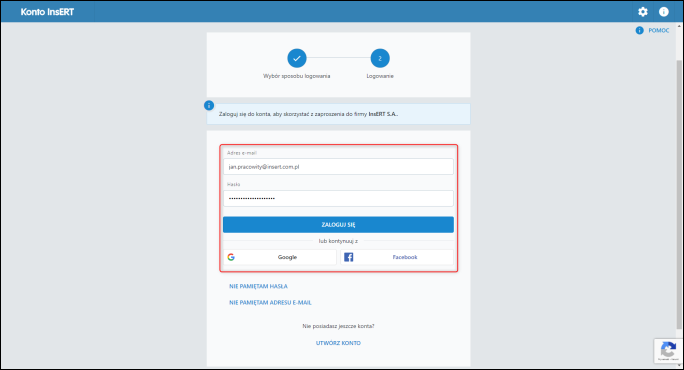Click the completed step checkmark circle
The height and width of the screenshot is (370, 684).
pyautogui.click(x=297, y=58)
